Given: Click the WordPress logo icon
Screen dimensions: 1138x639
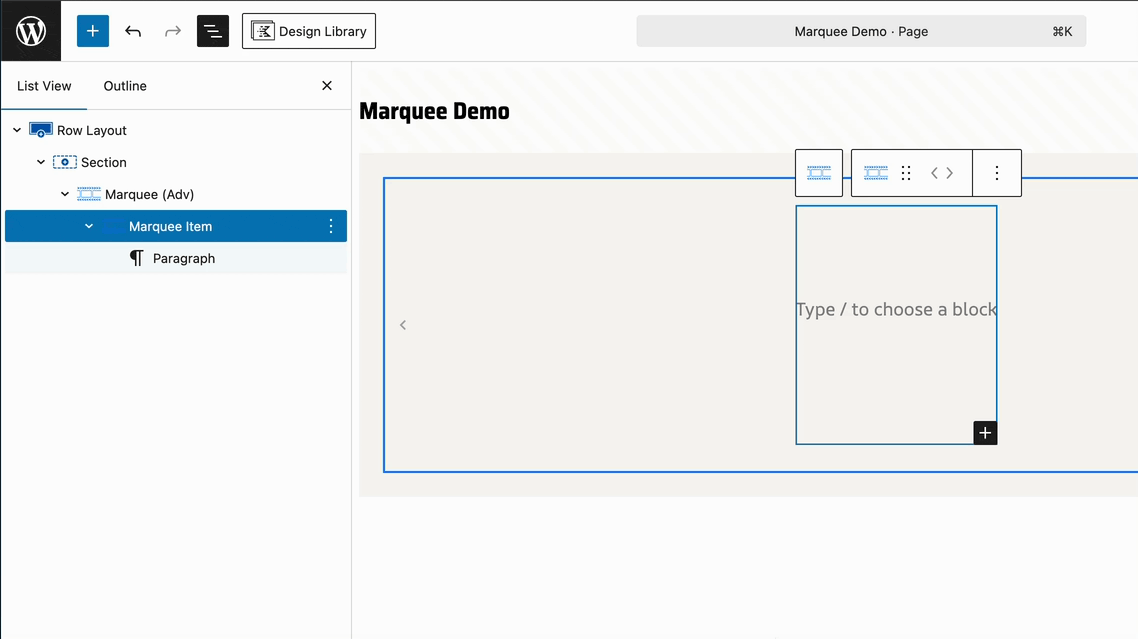Looking at the screenshot, I should (x=30, y=30).
